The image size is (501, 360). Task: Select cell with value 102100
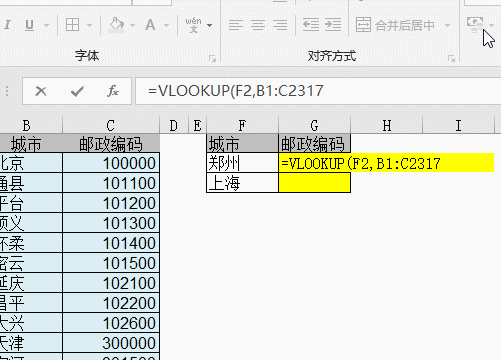(x=111, y=283)
